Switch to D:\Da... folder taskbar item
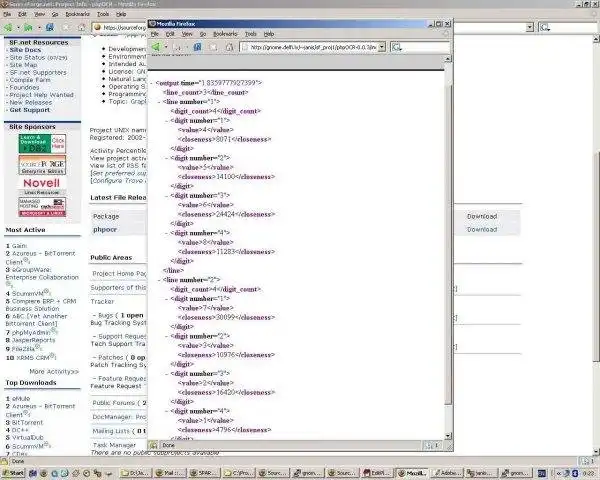Image resolution: width=600 pixels, height=480 pixels. (x=136, y=473)
